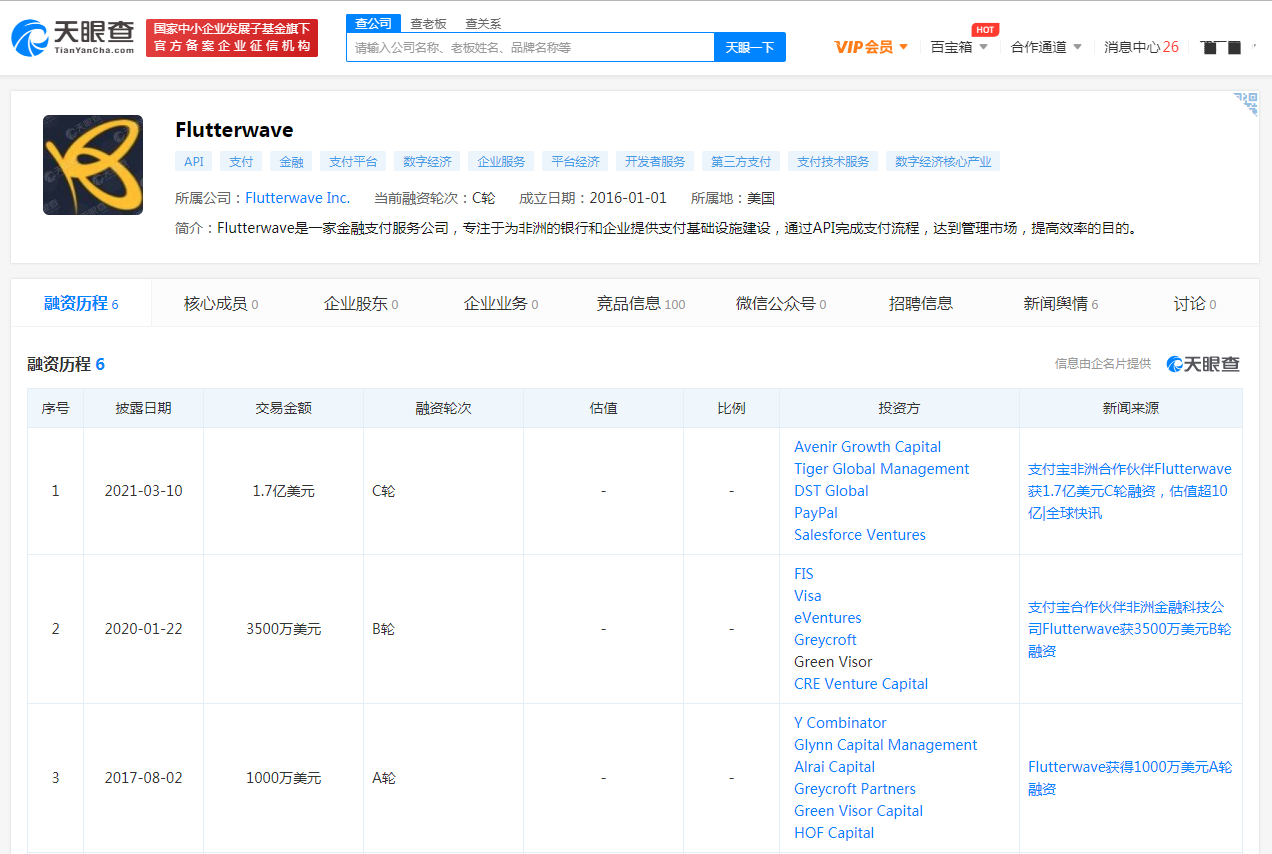Open the 讨论 tab
The width and height of the screenshot is (1272, 854).
[1195, 303]
